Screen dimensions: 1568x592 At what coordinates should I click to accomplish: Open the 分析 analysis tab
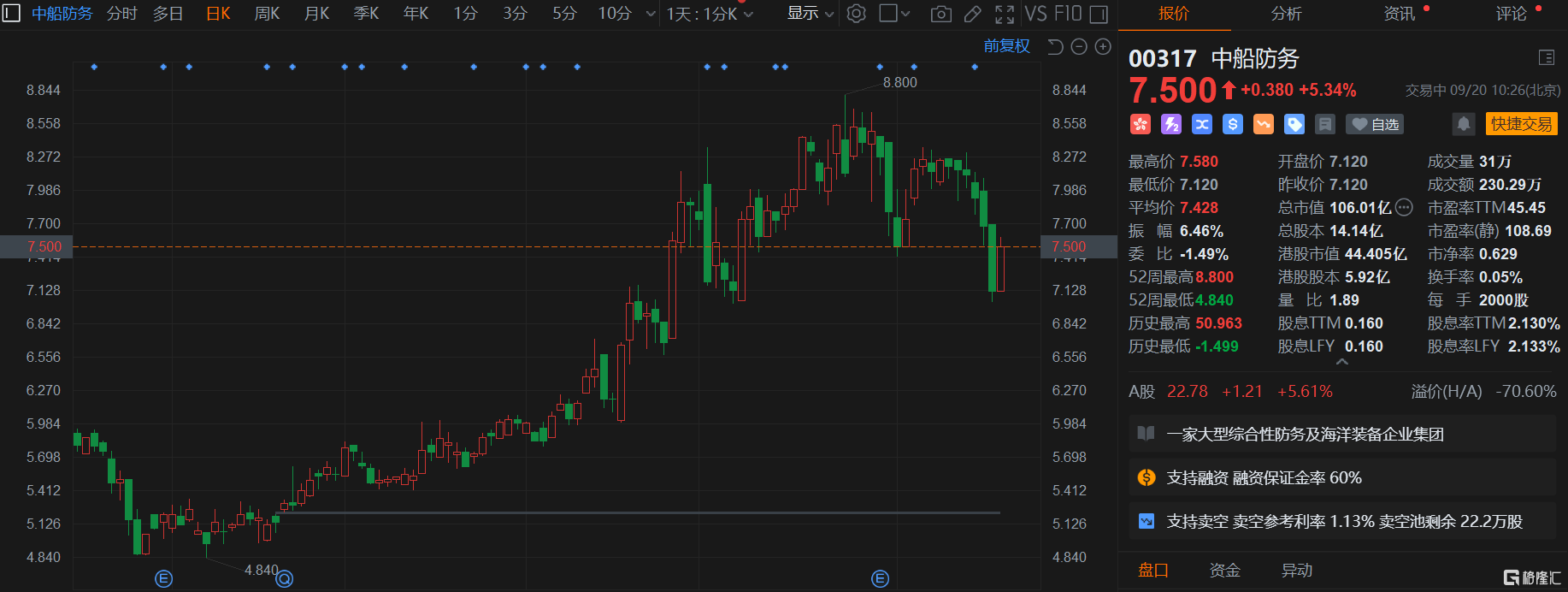pos(1286,14)
